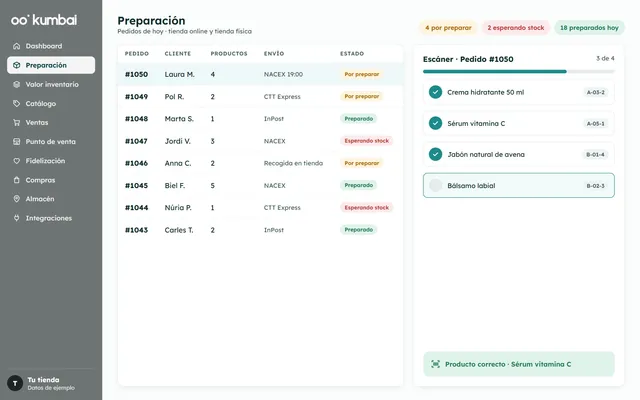The height and width of the screenshot is (400, 640).
Task: Click the scanner progress bar for Pedido #1050
Action: pos(519,71)
